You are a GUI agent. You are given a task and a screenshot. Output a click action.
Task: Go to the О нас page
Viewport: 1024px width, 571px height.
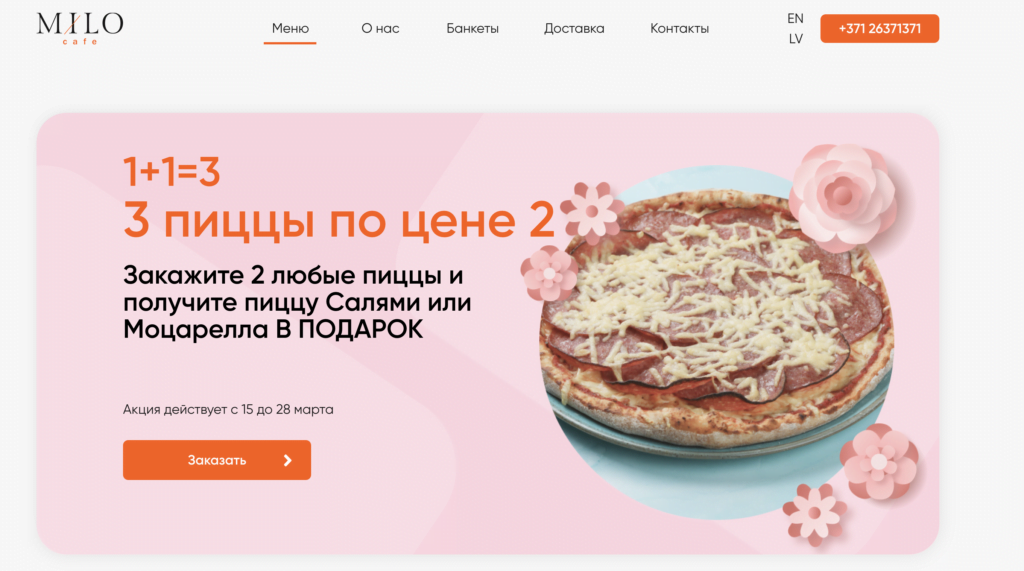(x=380, y=29)
